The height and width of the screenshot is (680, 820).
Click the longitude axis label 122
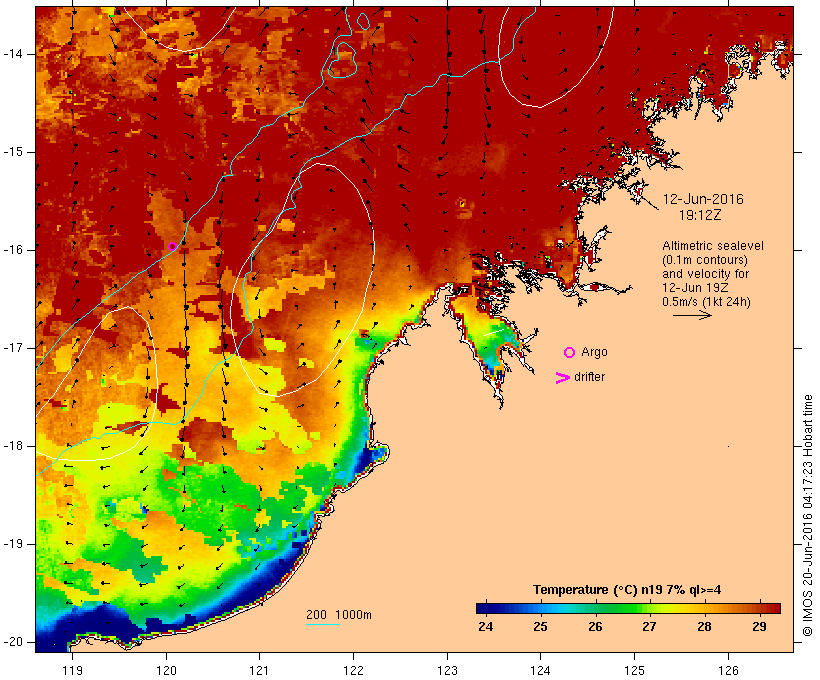[354, 671]
